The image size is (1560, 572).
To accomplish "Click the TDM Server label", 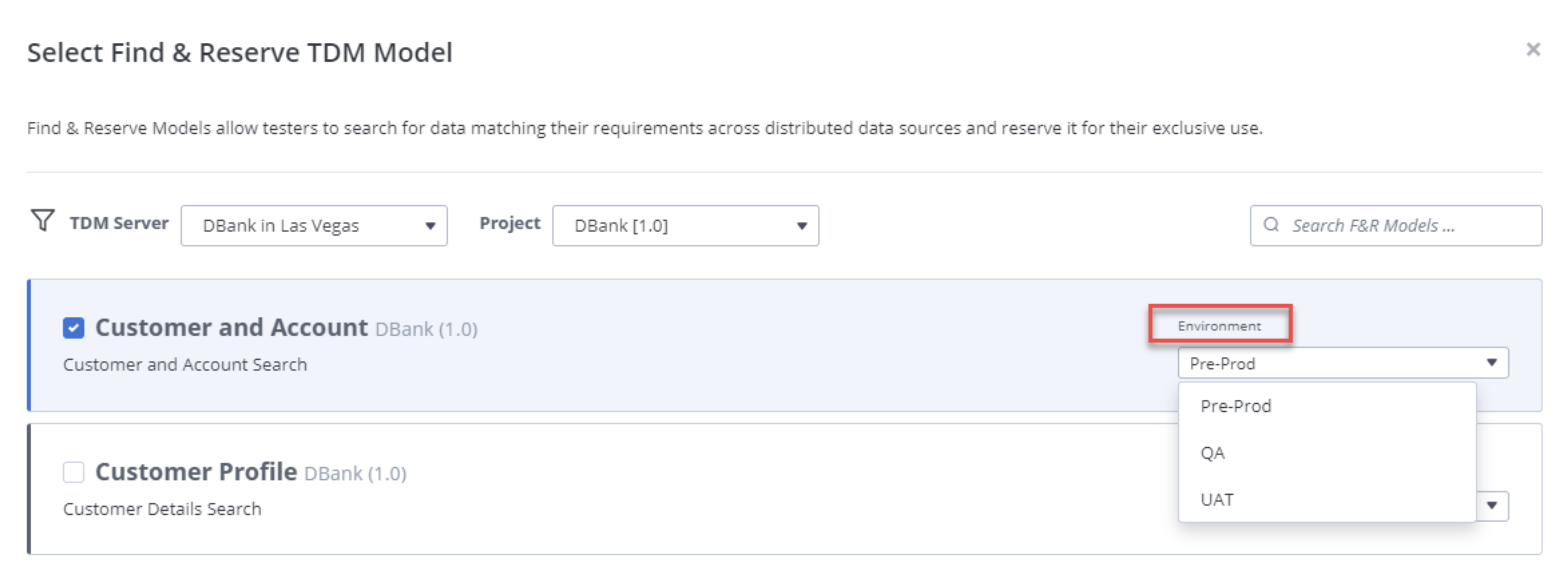I will point(119,223).
